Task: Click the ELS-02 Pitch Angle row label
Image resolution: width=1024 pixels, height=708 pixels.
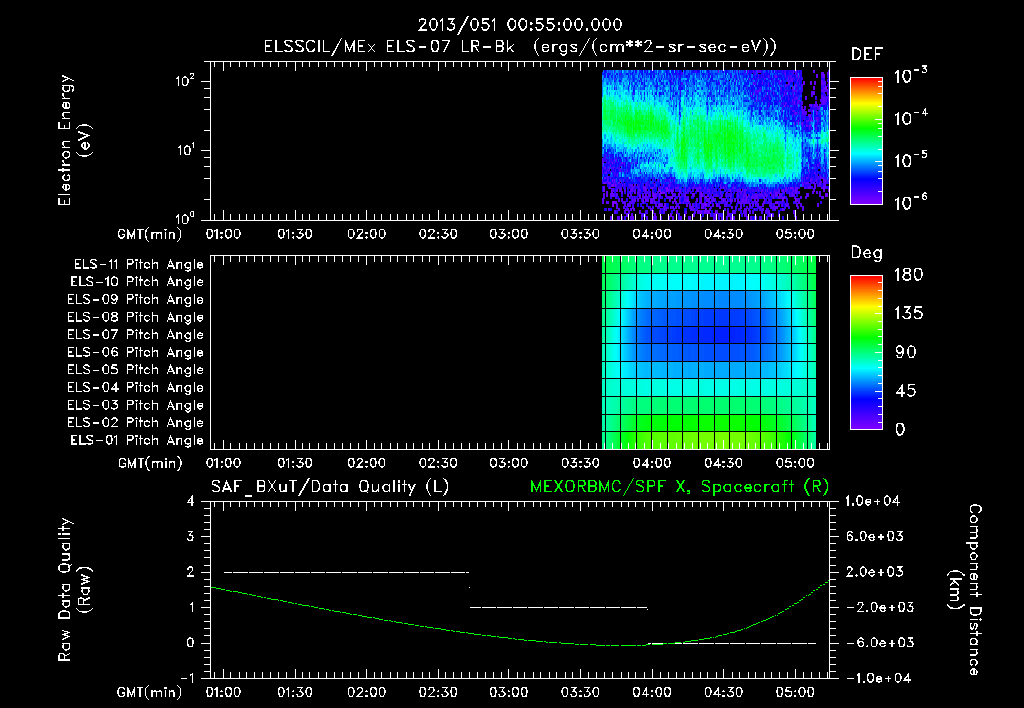Action: click(x=135, y=423)
